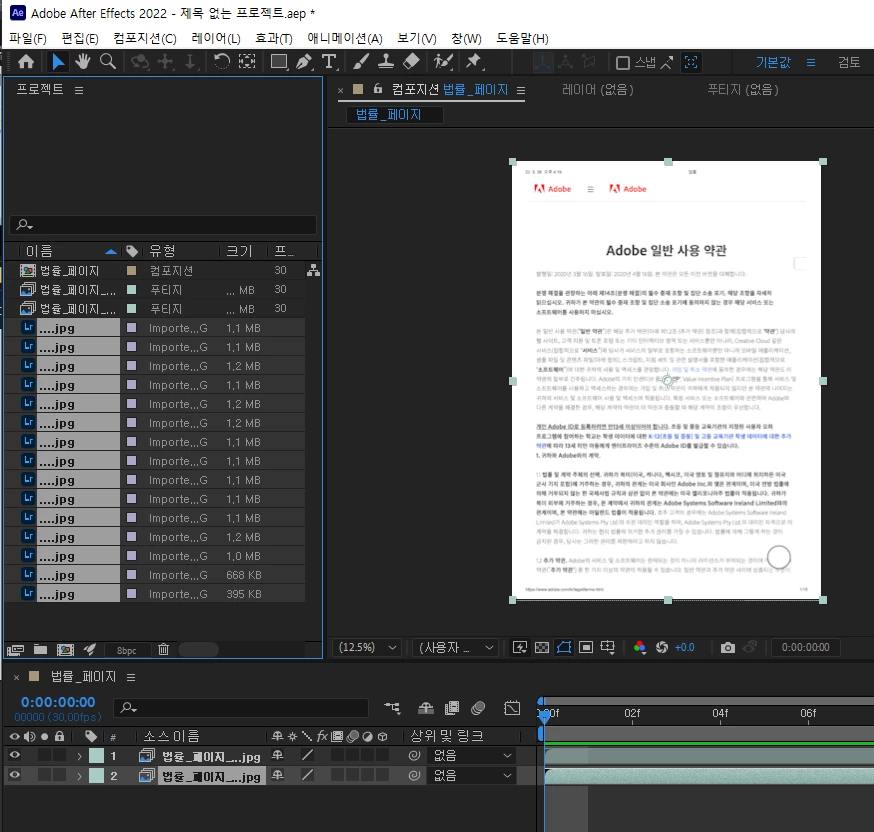
Task: Click the motion blur enable icon in timeline
Action: [478, 708]
